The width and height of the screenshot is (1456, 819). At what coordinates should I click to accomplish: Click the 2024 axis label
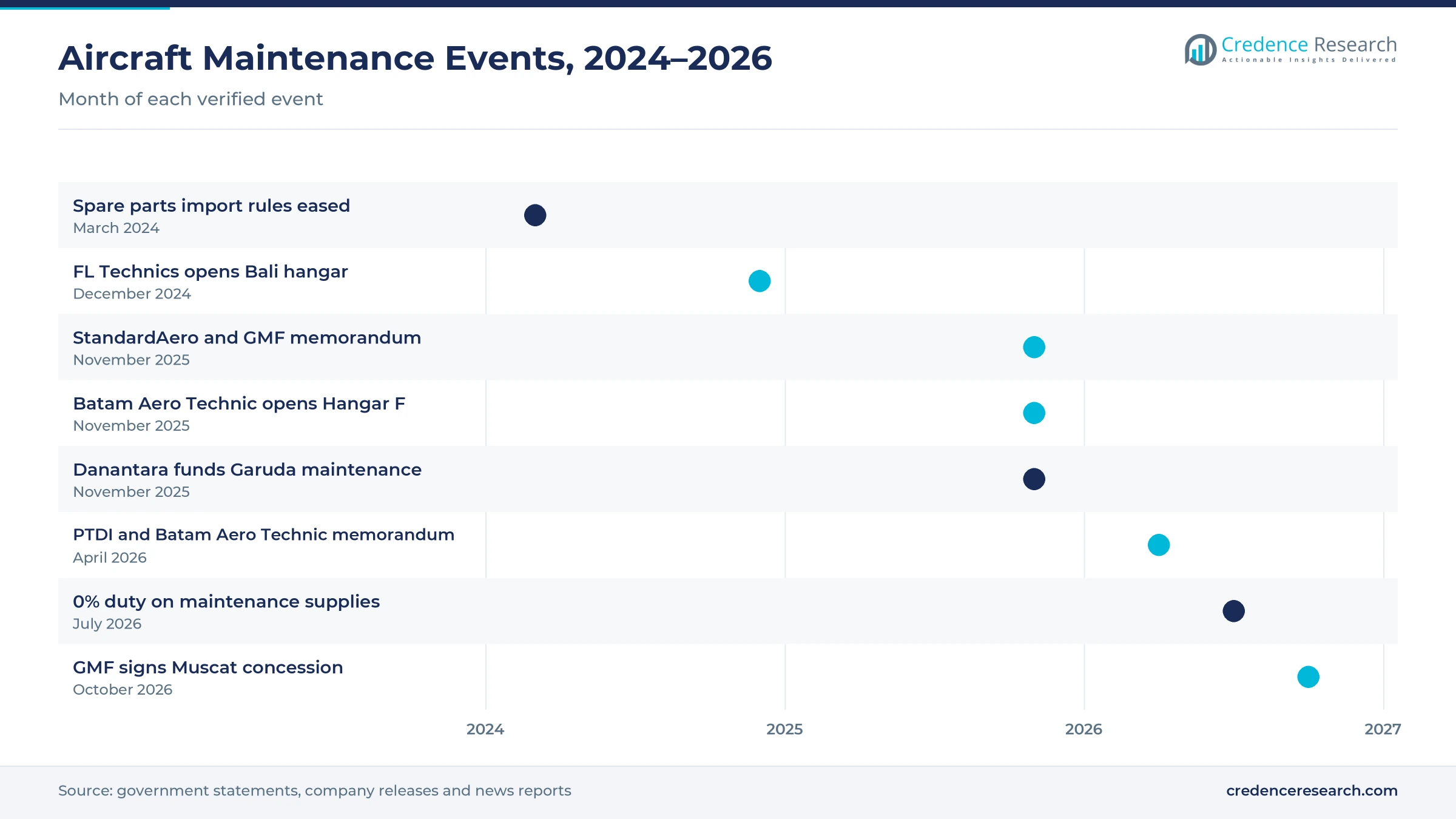(485, 729)
